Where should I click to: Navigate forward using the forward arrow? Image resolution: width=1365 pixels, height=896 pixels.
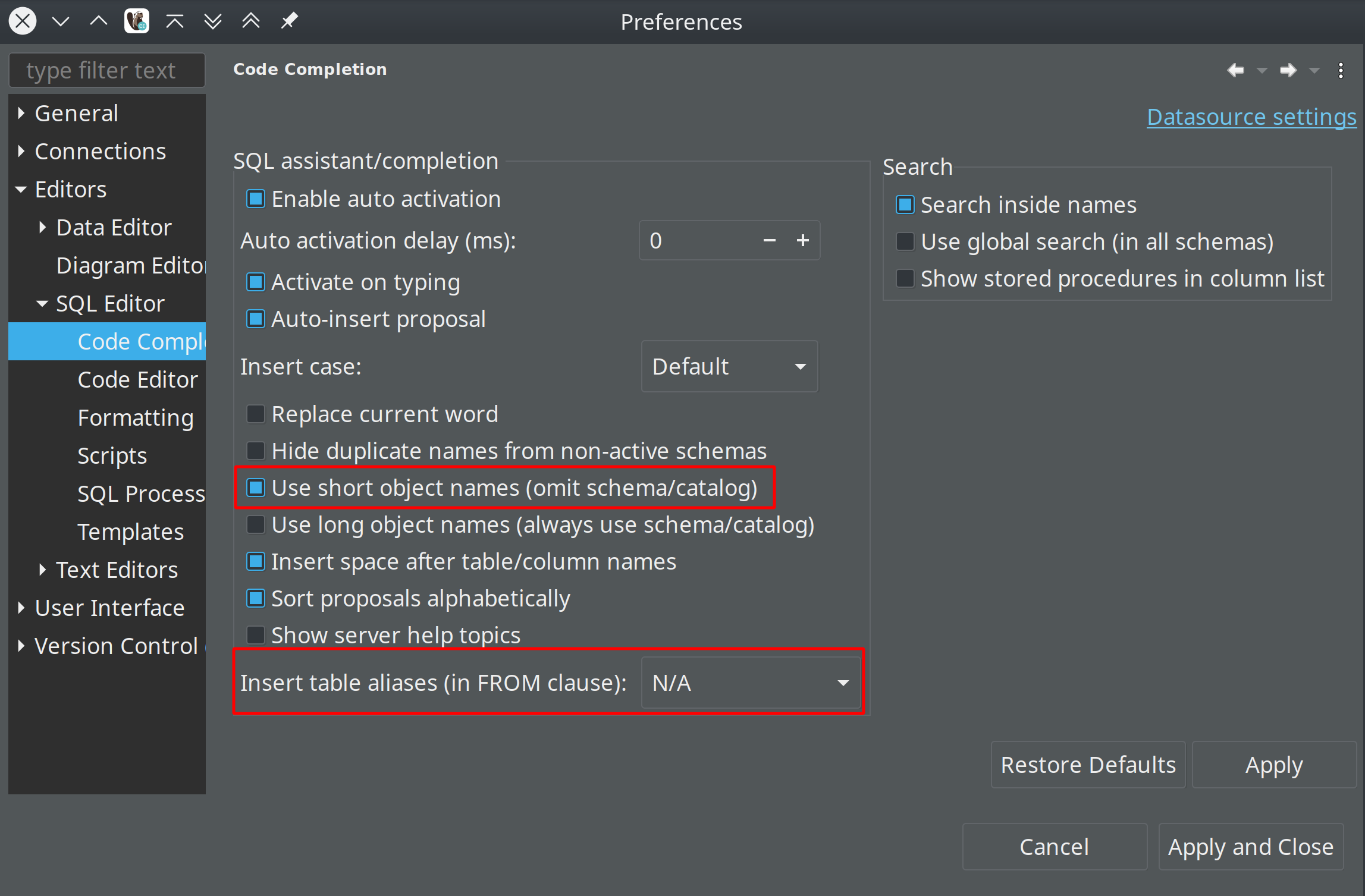pyautogui.click(x=1288, y=70)
